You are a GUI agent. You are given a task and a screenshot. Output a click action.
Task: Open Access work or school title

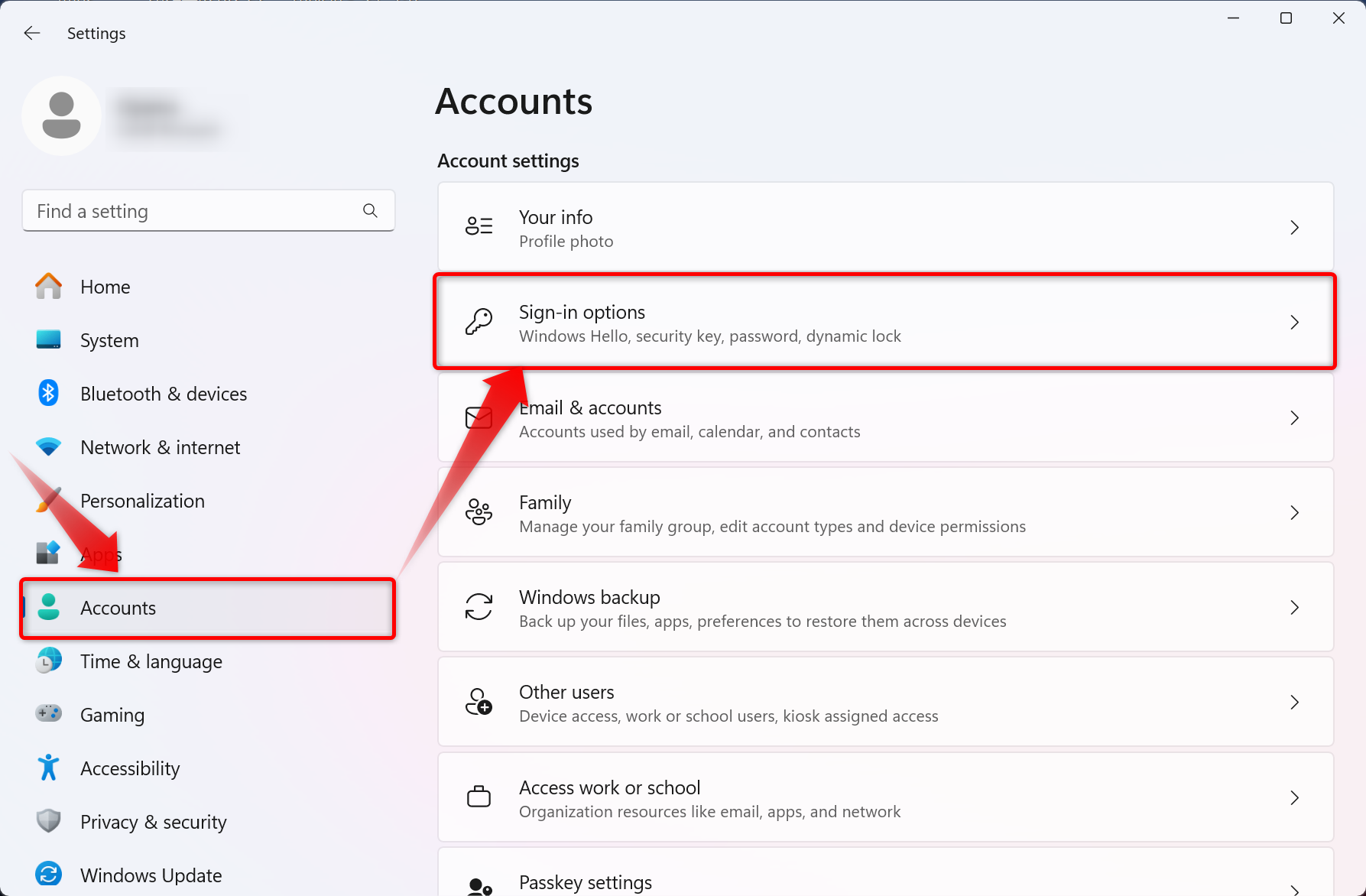(609, 787)
